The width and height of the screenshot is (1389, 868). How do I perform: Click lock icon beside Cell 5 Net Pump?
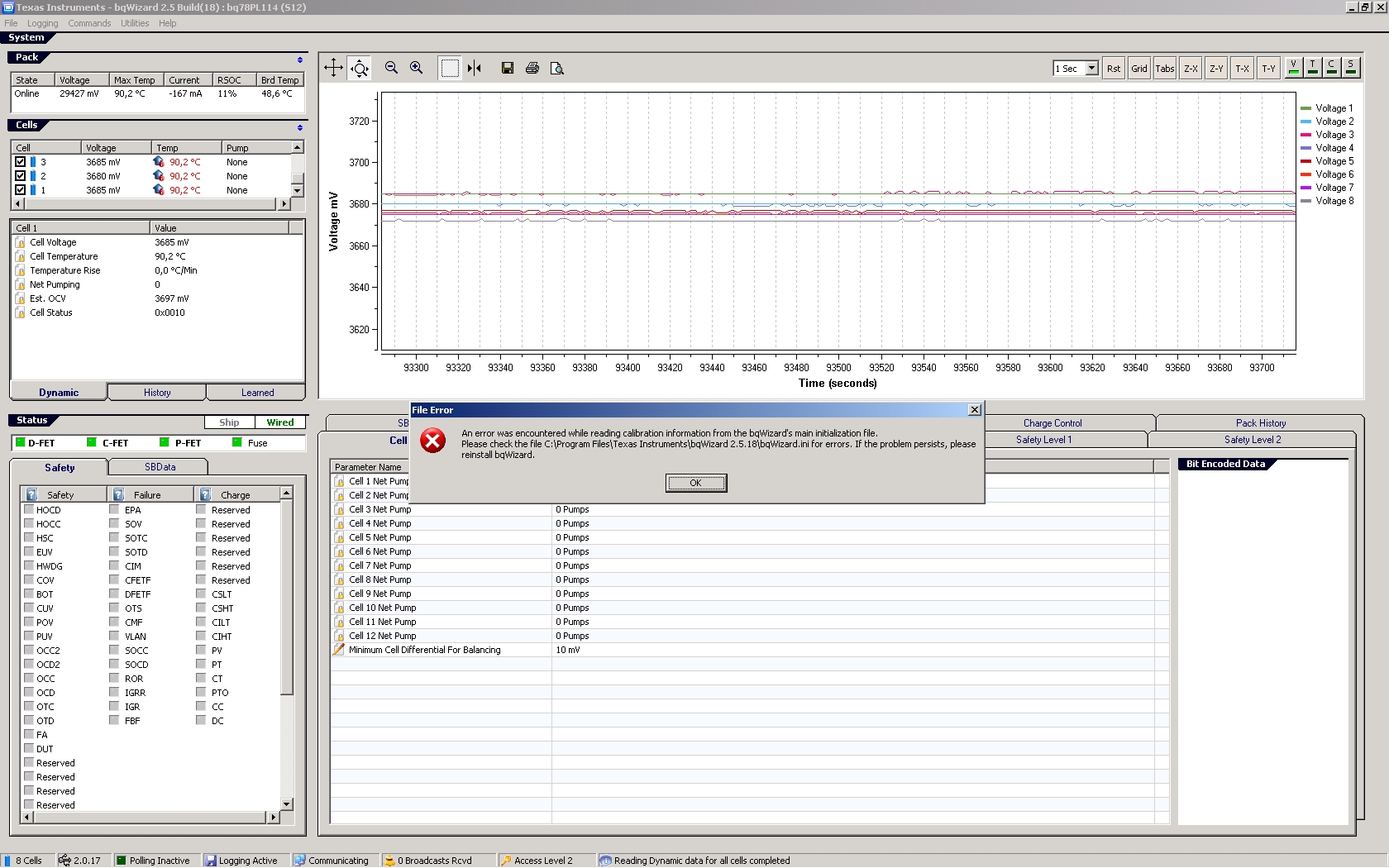pos(339,537)
